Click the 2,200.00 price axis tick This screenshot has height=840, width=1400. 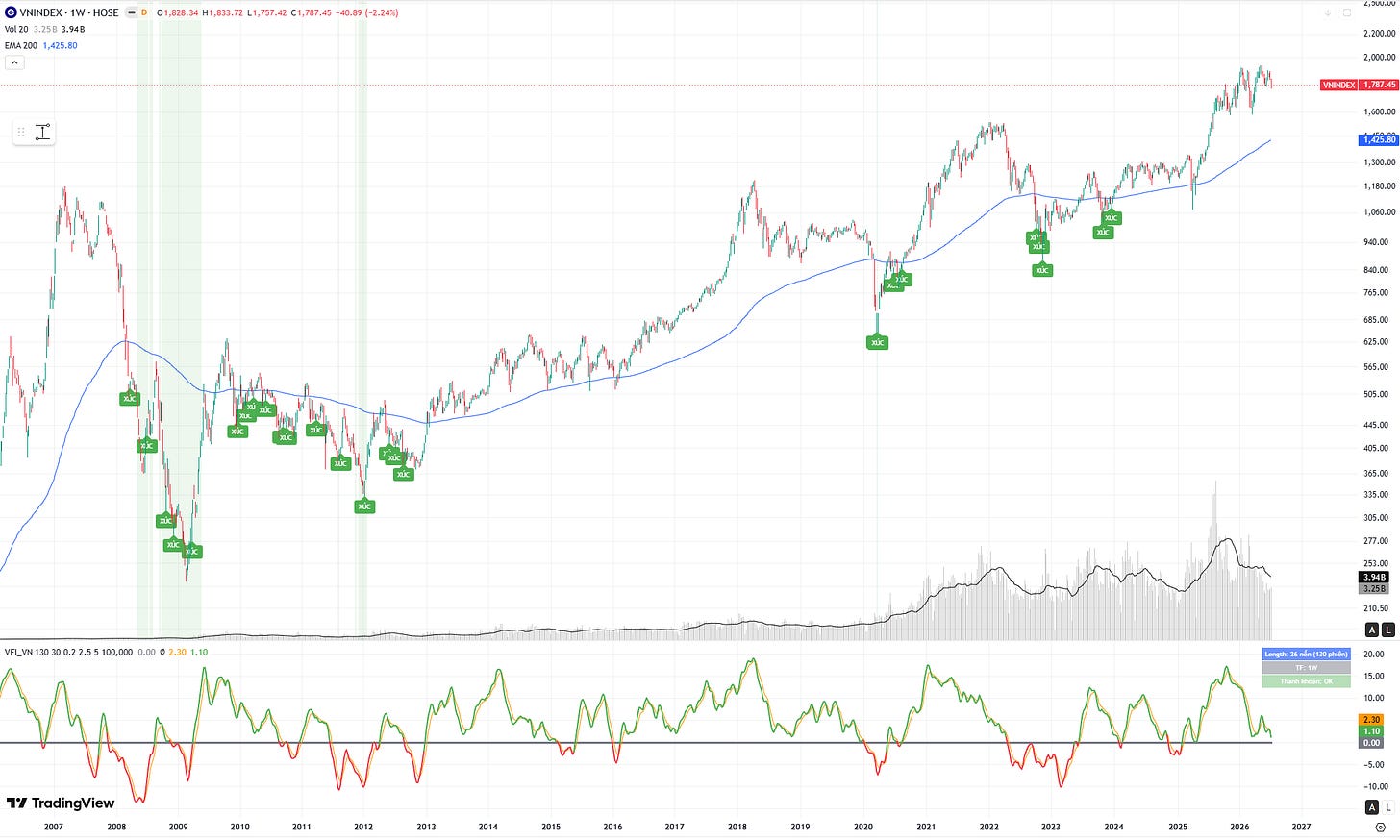tap(1379, 34)
